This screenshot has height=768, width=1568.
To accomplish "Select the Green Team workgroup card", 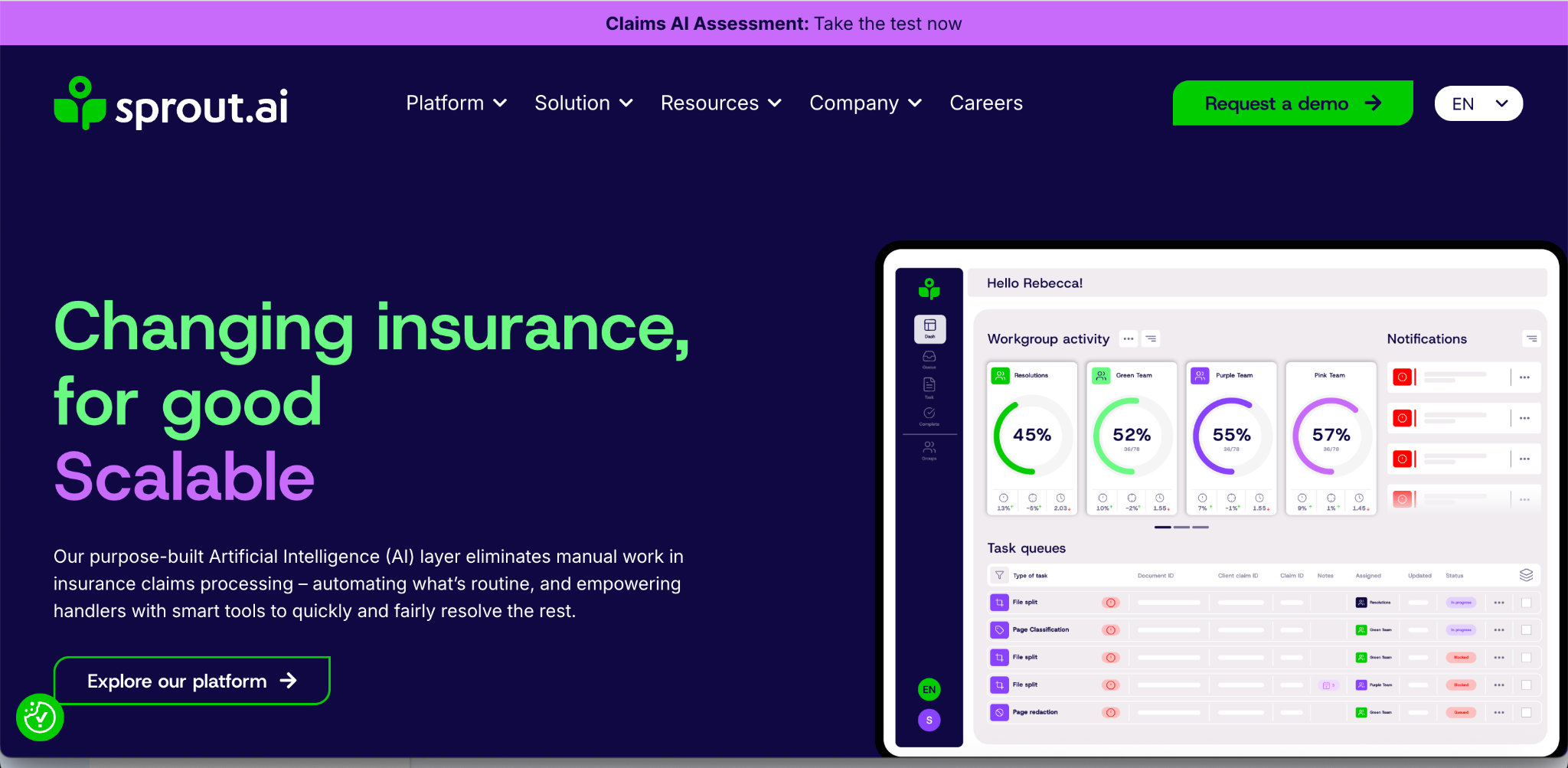I will (1132, 439).
